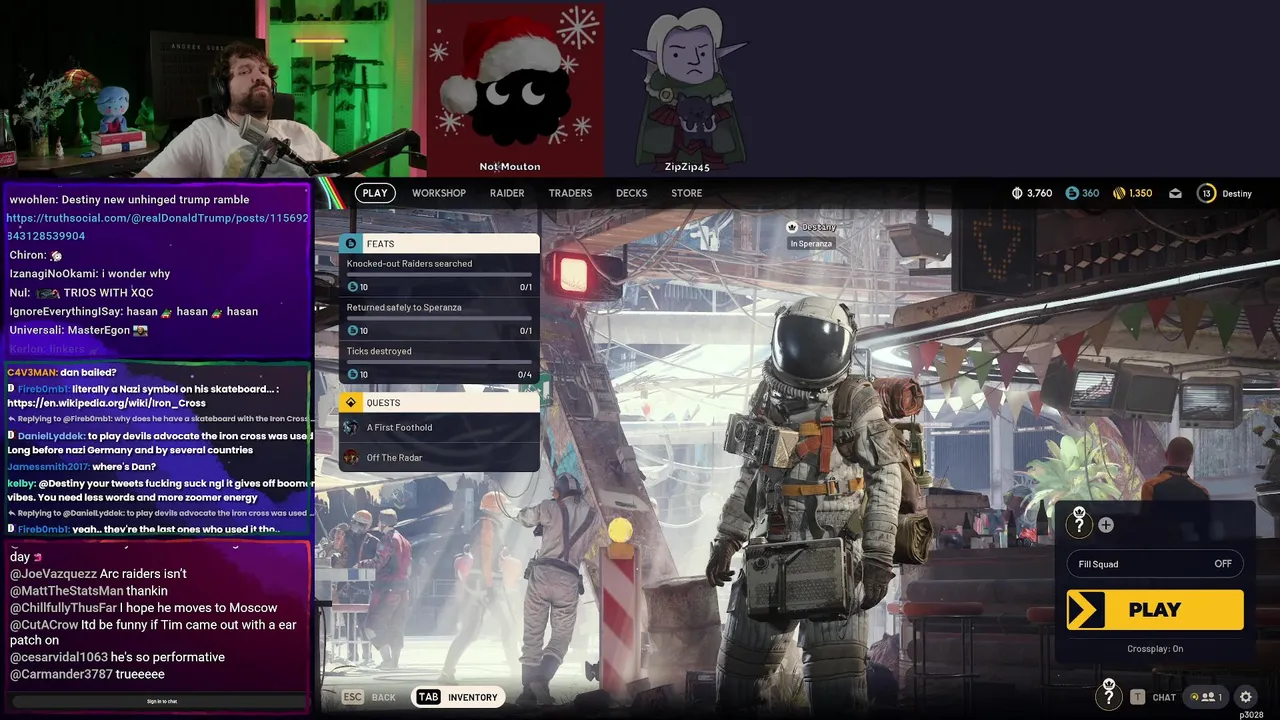Click the bottom-bar player avatar with crown
This screenshot has height=720, width=1280.
[x=1108, y=694]
